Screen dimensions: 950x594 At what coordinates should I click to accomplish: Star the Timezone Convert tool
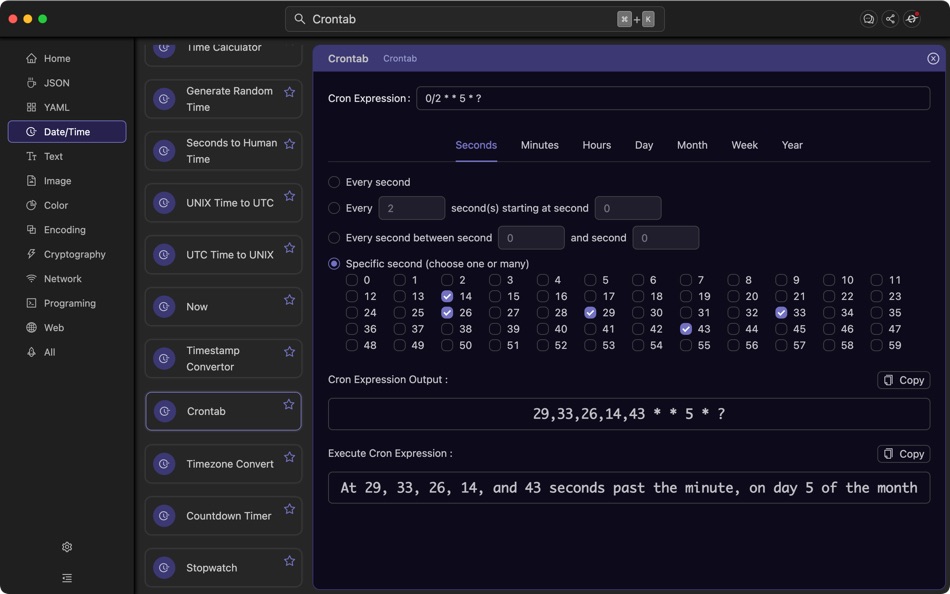(x=290, y=456)
